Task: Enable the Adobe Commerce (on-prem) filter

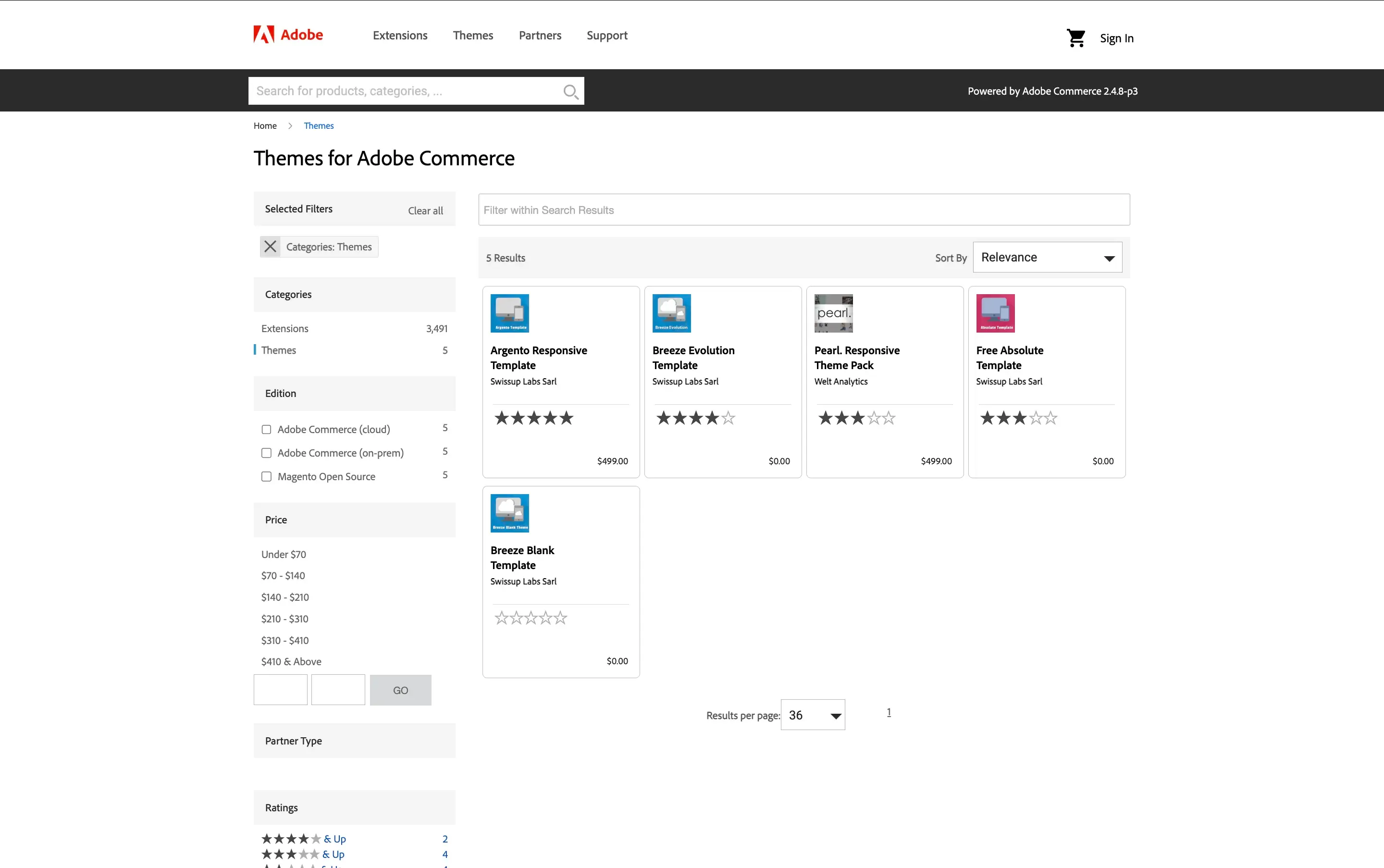Action: point(266,452)
